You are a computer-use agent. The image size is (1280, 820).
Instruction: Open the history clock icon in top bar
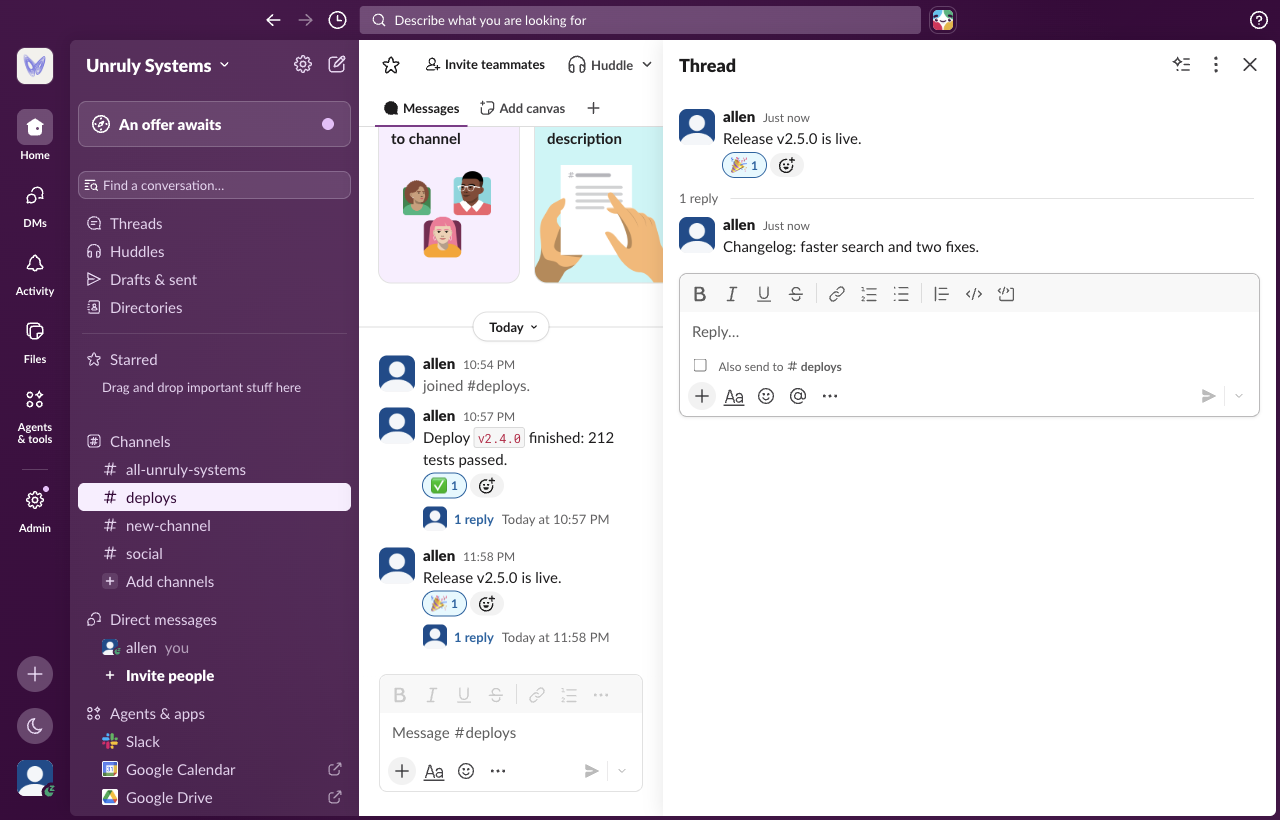pyautogui.click(x=338, y=20)
